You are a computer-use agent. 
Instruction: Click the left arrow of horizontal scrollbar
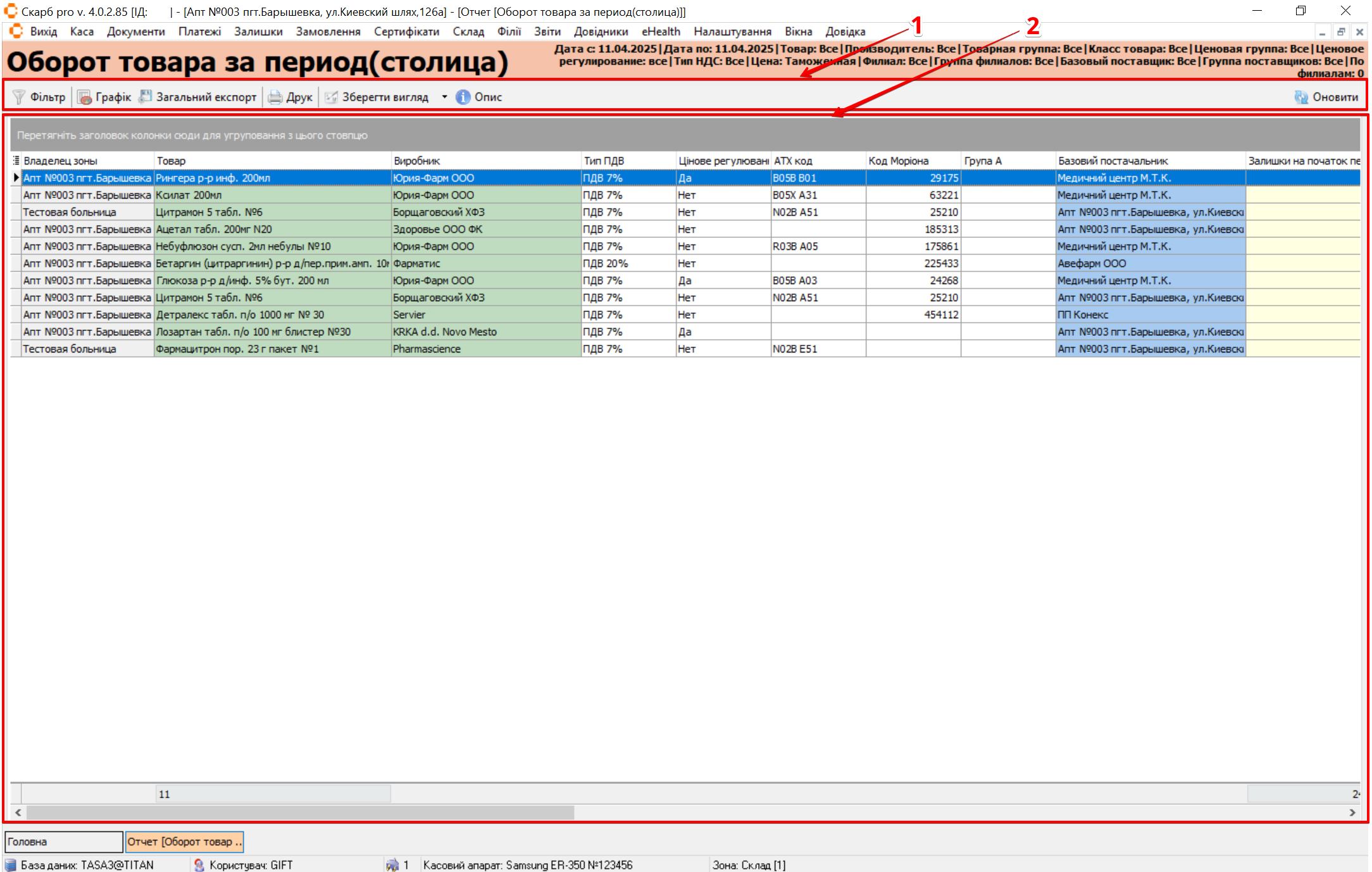click(18, 813)
